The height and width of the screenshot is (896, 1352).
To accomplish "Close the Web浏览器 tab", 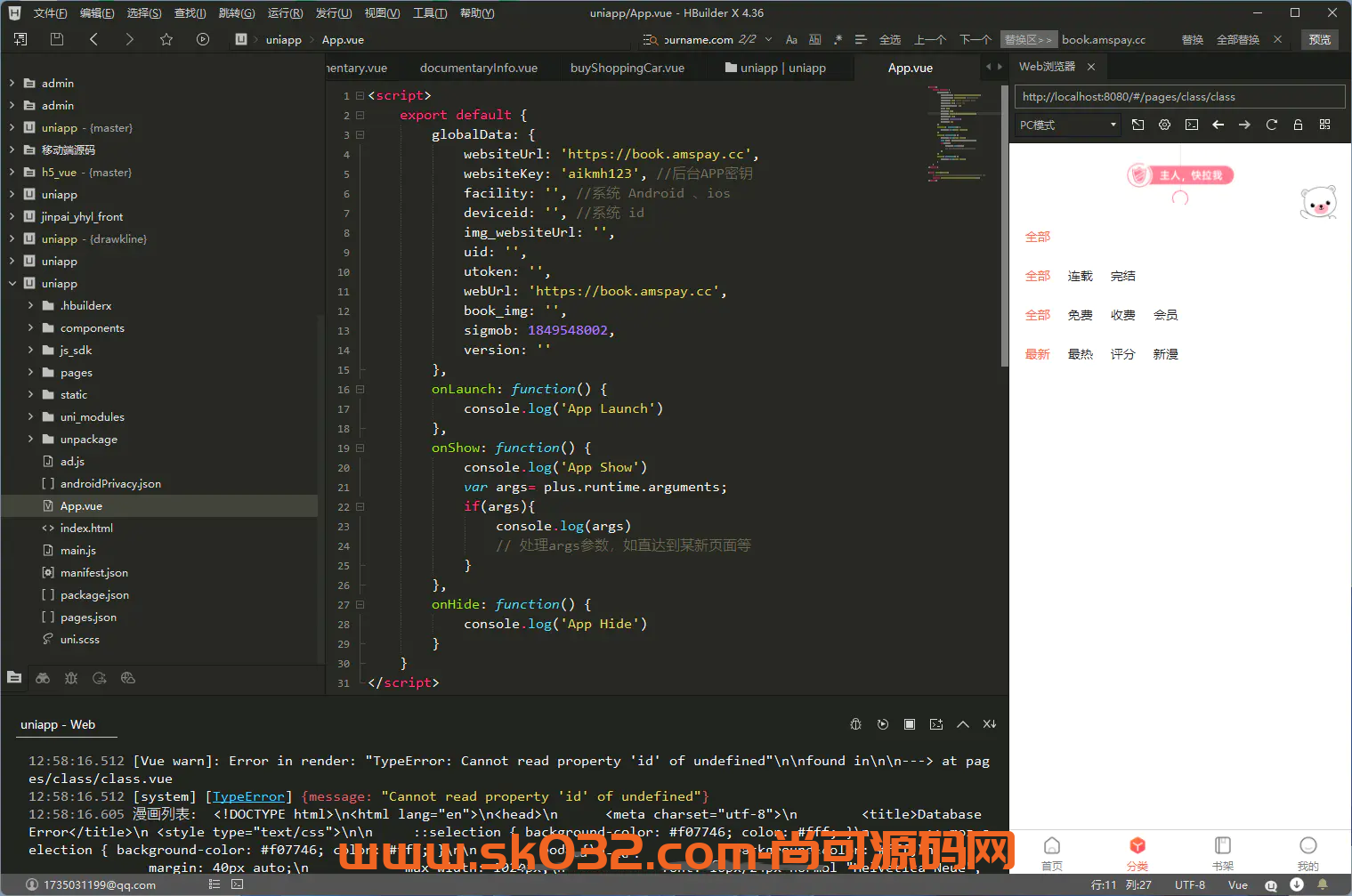I will point(1091,67).
